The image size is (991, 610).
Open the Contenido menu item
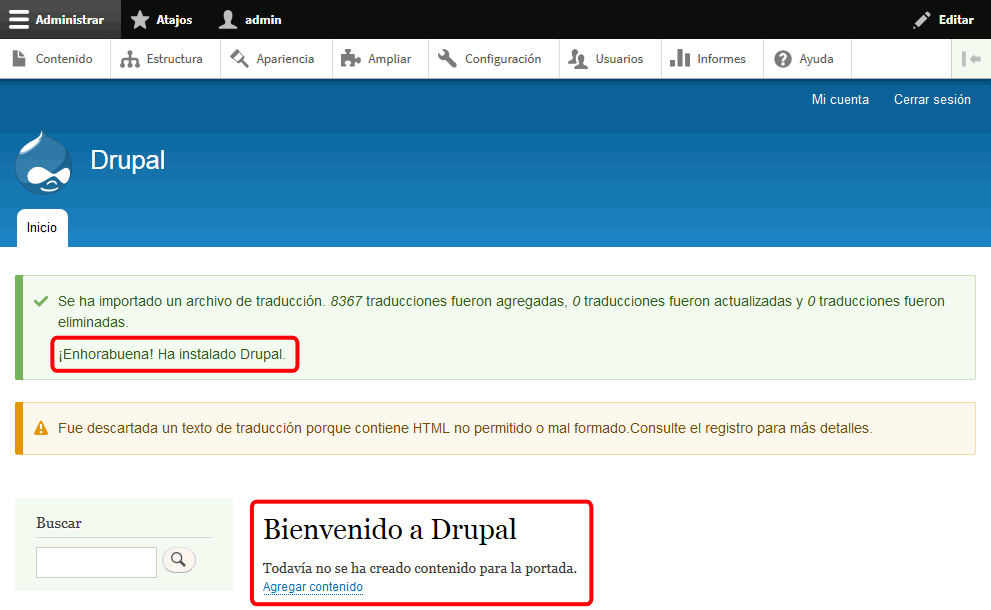click(x=55, y=59)
